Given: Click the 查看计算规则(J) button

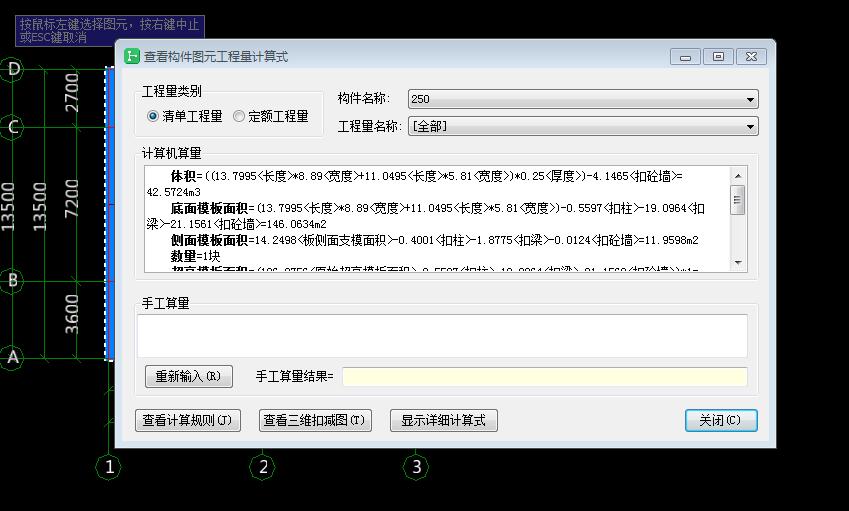Looking at the screenshot, I should pyautogui.click(x=187, y=420).
